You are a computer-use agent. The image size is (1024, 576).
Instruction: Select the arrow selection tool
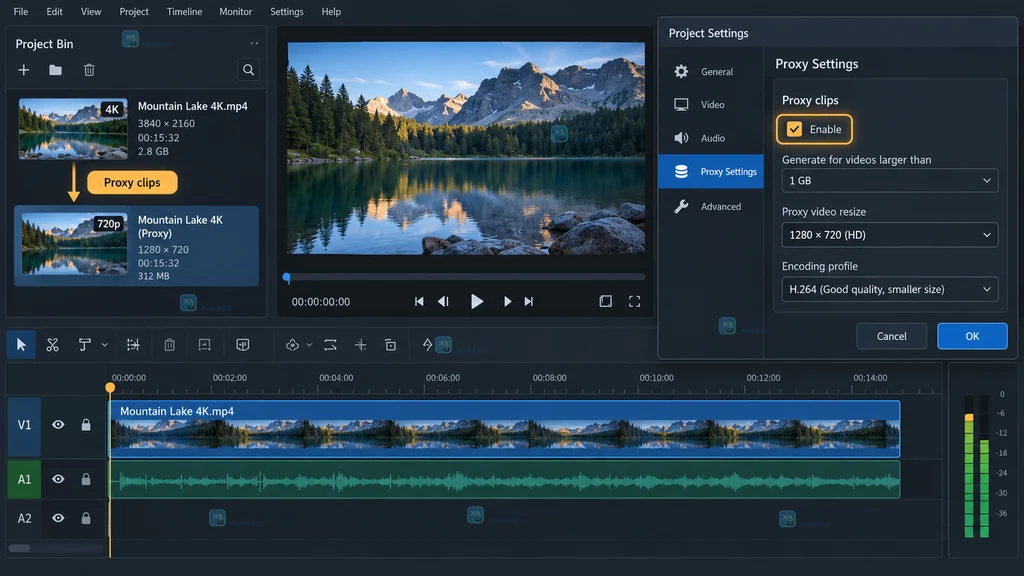pos(21,345)
